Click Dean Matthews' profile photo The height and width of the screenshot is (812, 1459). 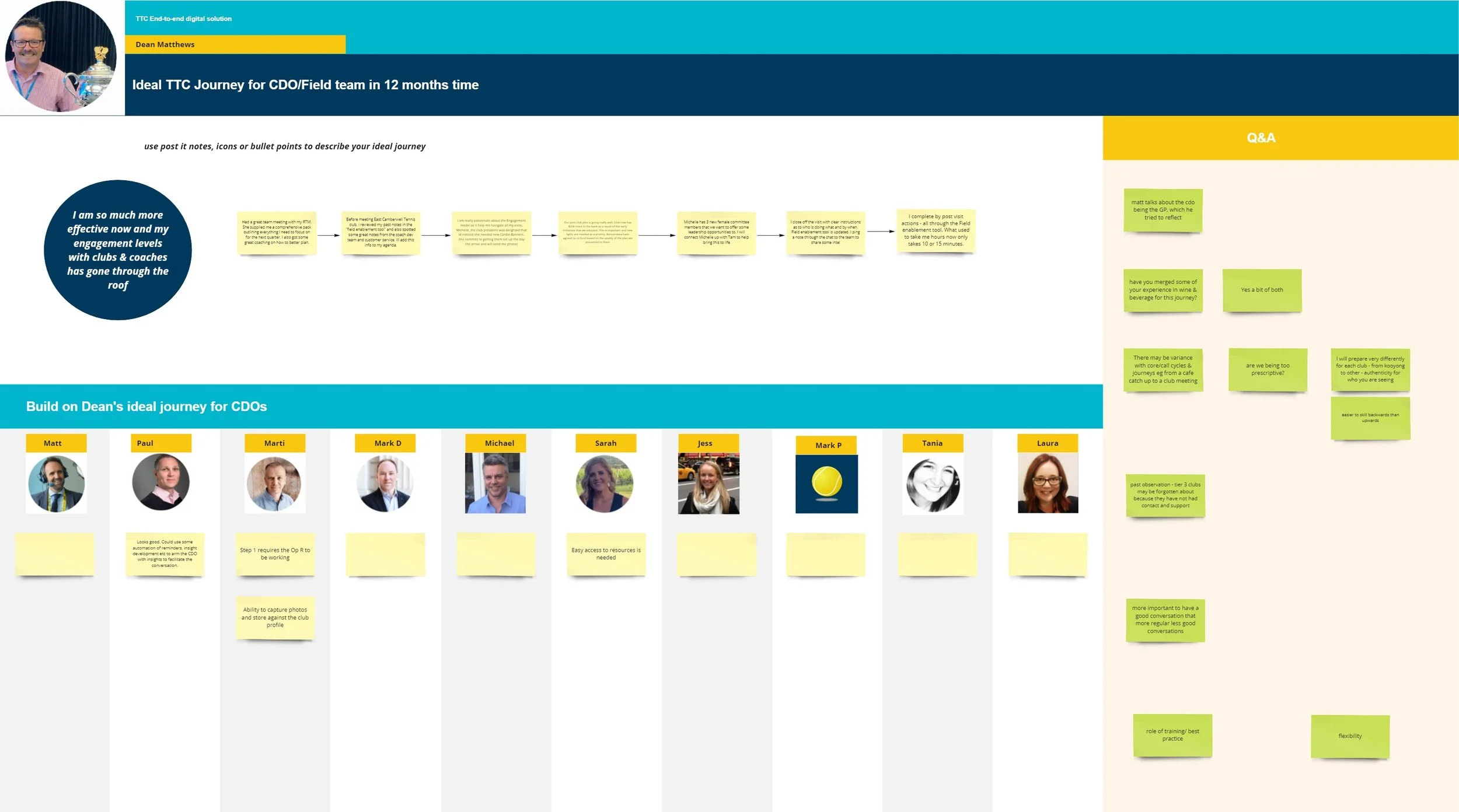point(61,57)
